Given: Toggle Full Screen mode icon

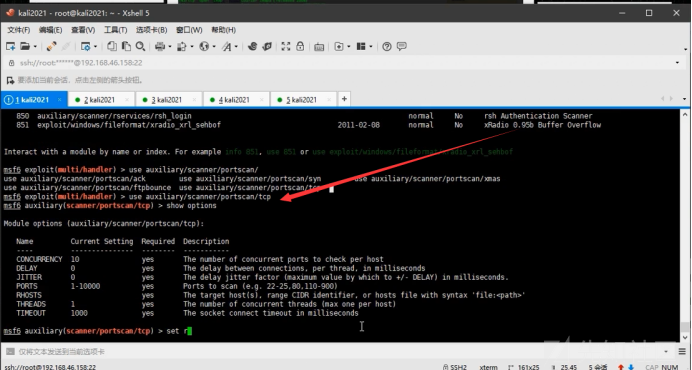Looking at the screenshot, I should [x=286, y=46].
